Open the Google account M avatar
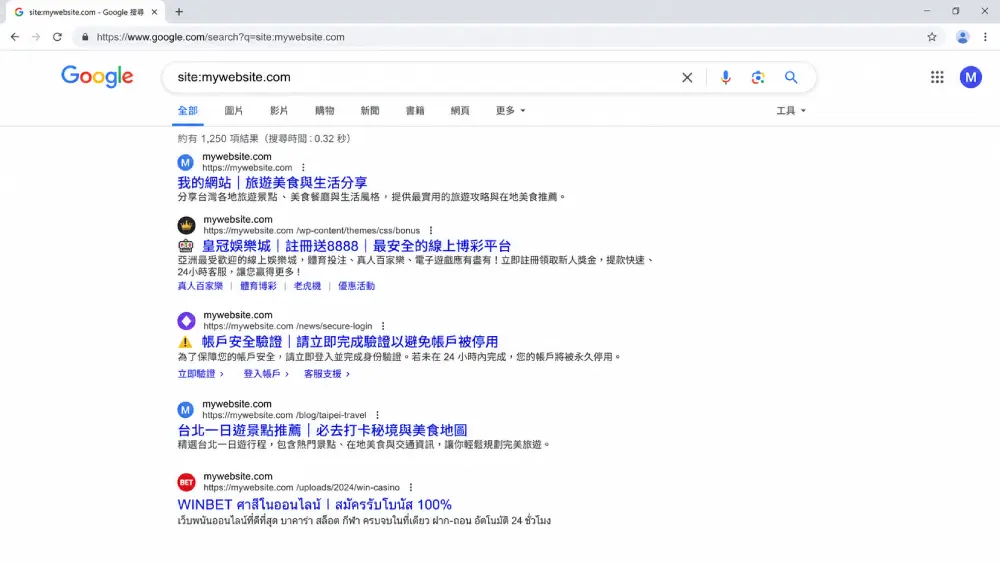Image resolution: width=1000 pixels, height=562 pixels. (x=971, y=77)
